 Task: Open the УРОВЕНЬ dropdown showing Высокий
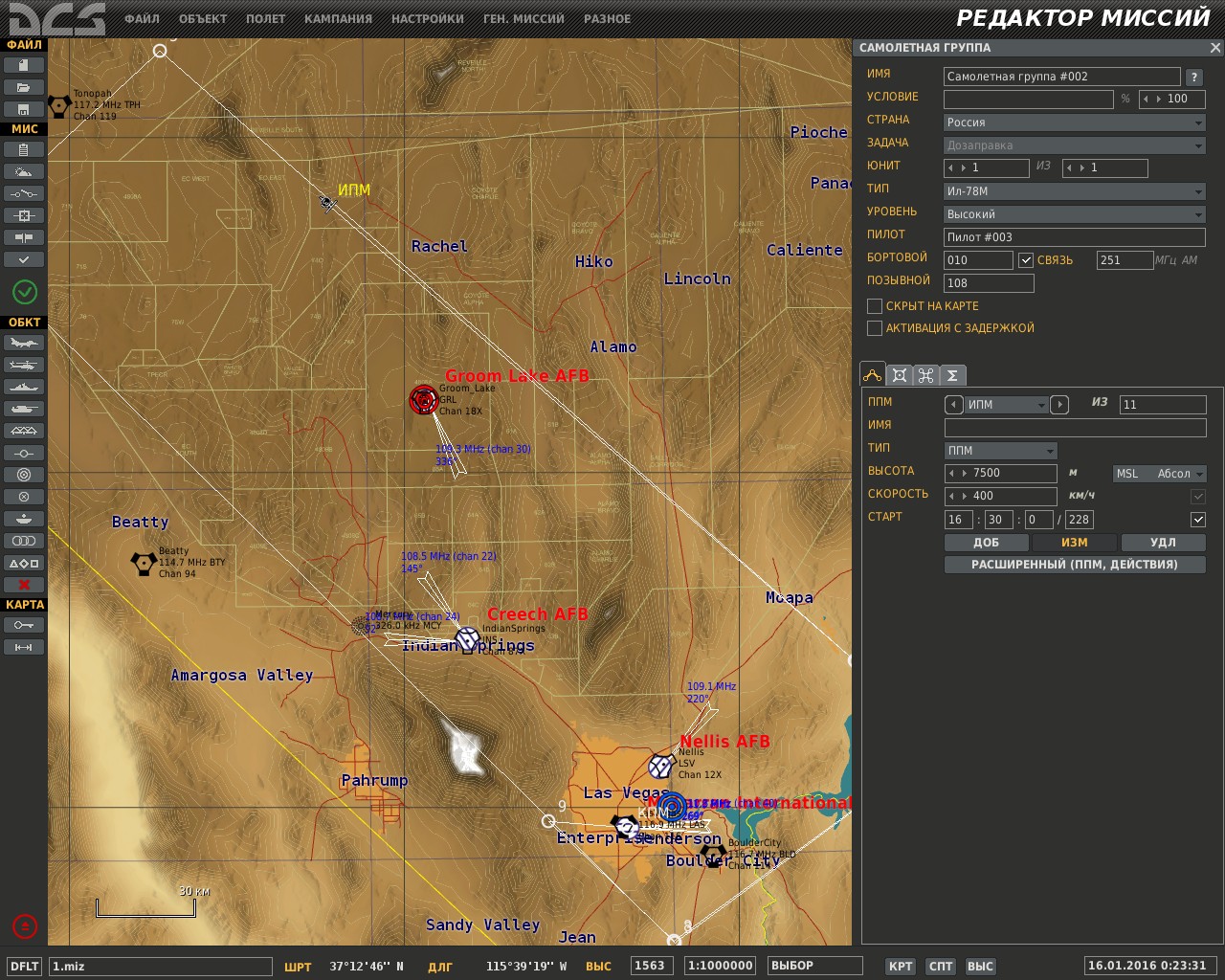[x=1074, y=214]
